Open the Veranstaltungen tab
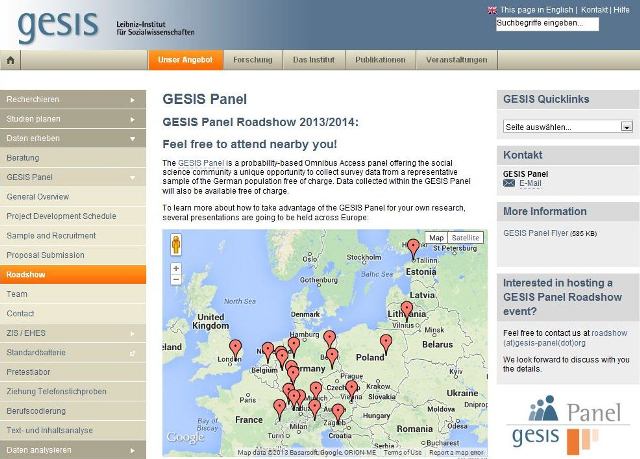This screenshot has width=640, height=459. pyautogui.click(x=457, y=60)
